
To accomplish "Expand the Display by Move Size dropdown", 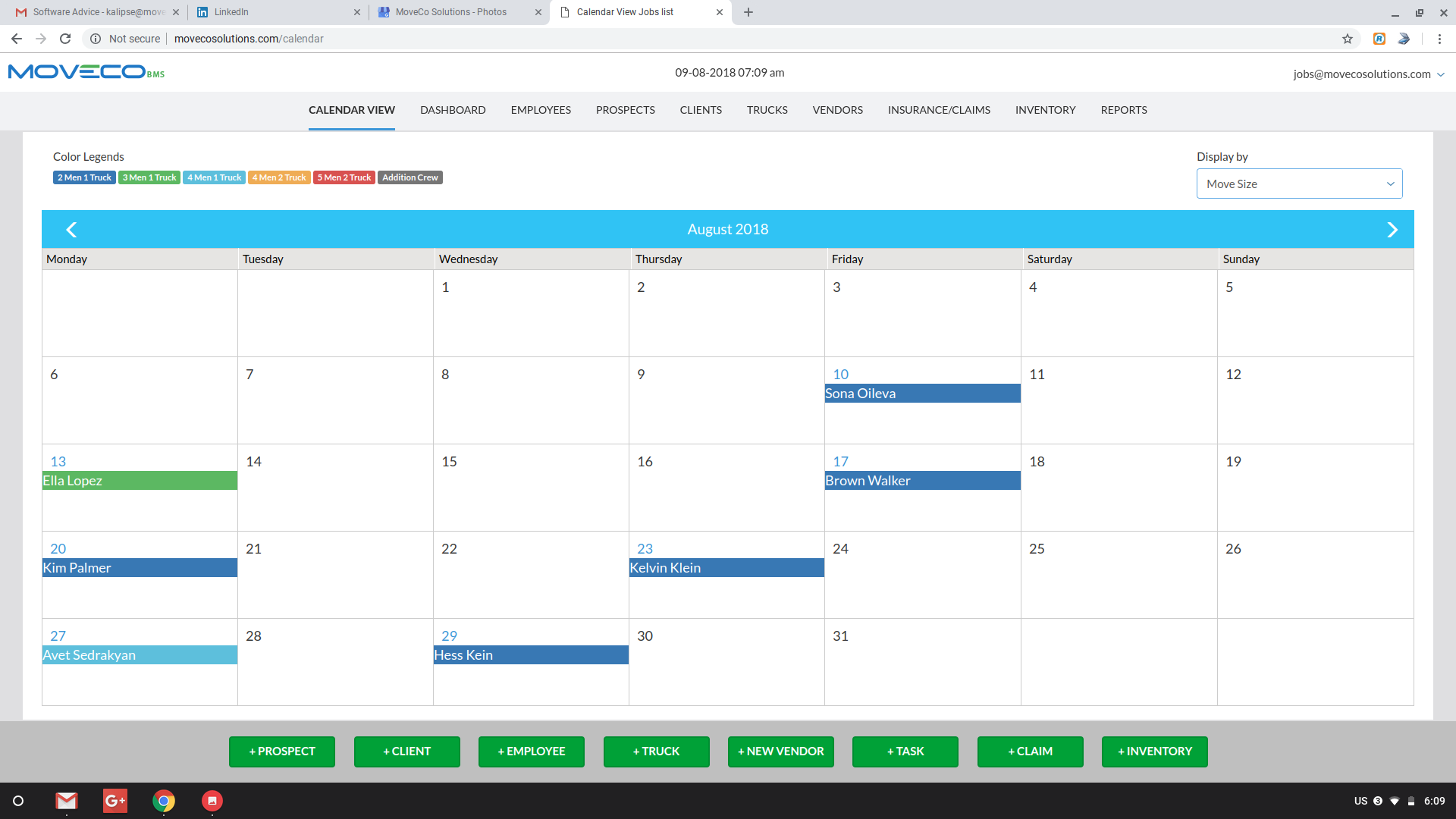I will tap(1299, 184).
